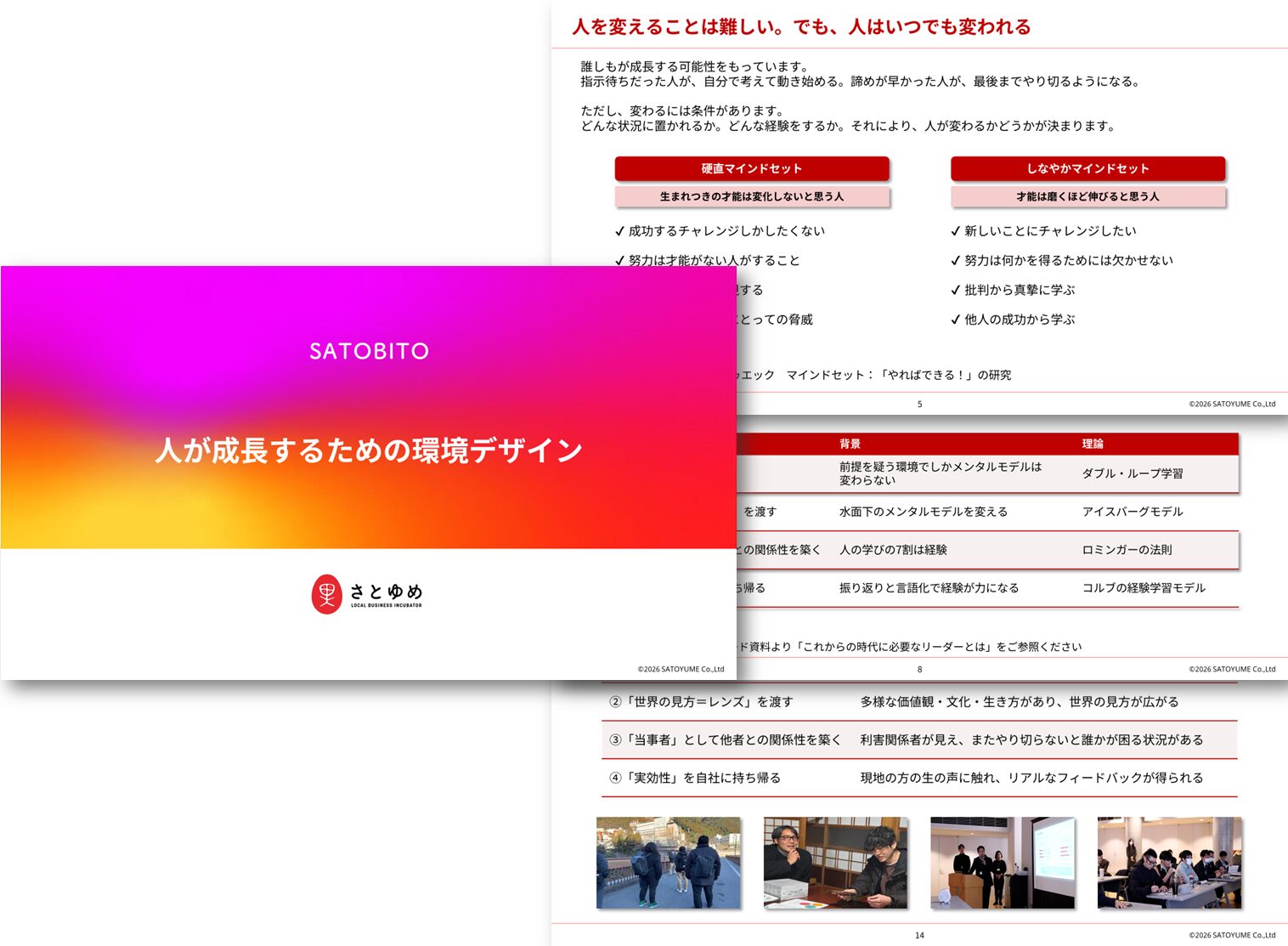Select the pink box 生まれつきの才能は変化しないと思う人
This screenshot has width=1288, height=946.
(x=752, y=196)
